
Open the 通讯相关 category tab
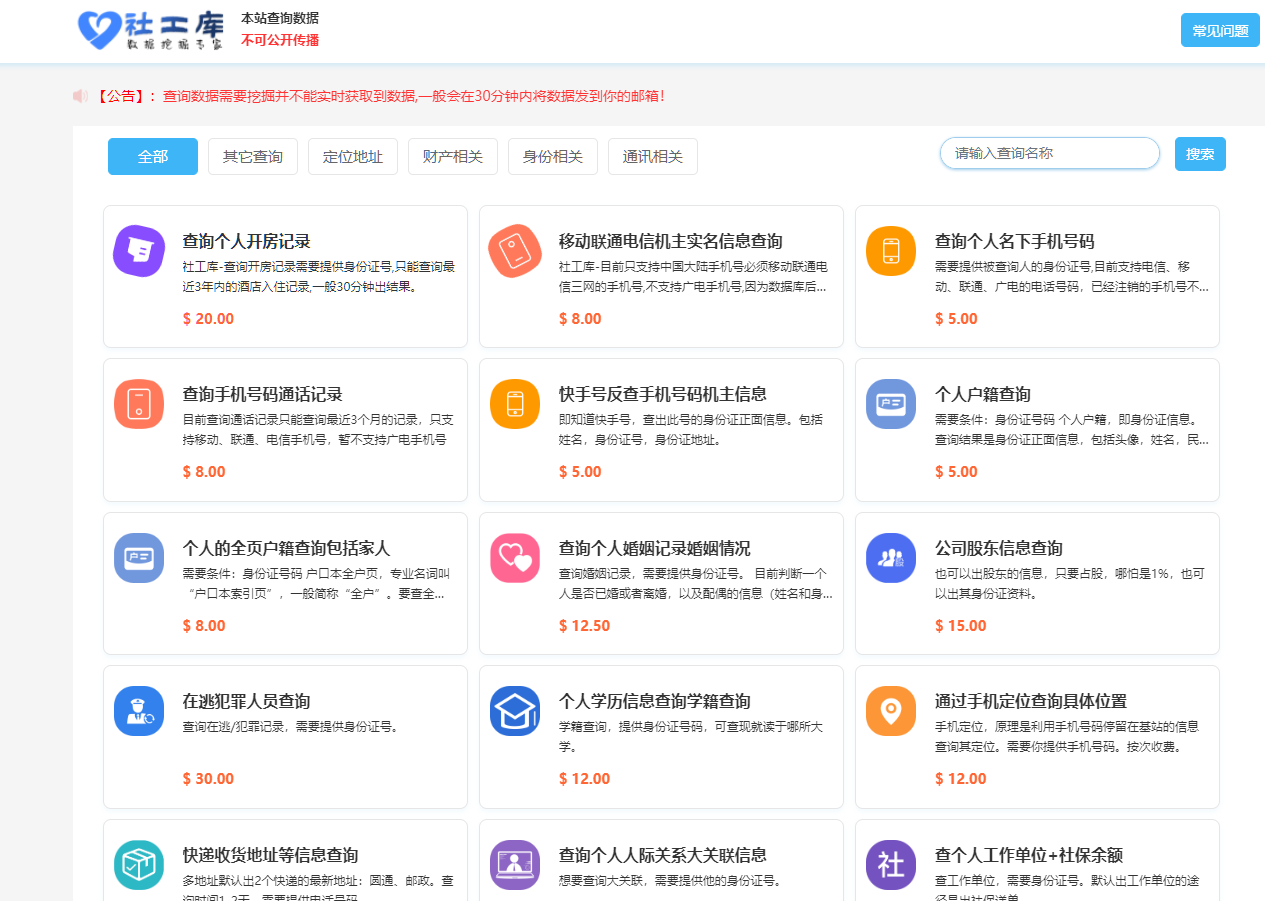click(652, 156)
